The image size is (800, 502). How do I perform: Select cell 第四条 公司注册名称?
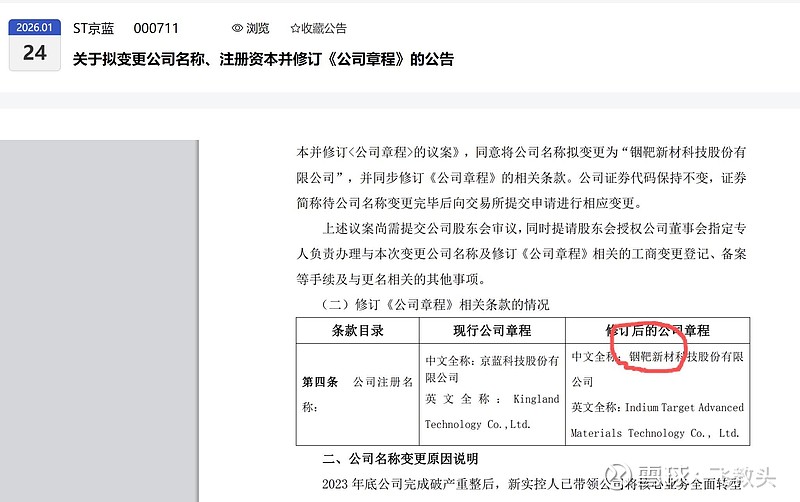[358, 394]
